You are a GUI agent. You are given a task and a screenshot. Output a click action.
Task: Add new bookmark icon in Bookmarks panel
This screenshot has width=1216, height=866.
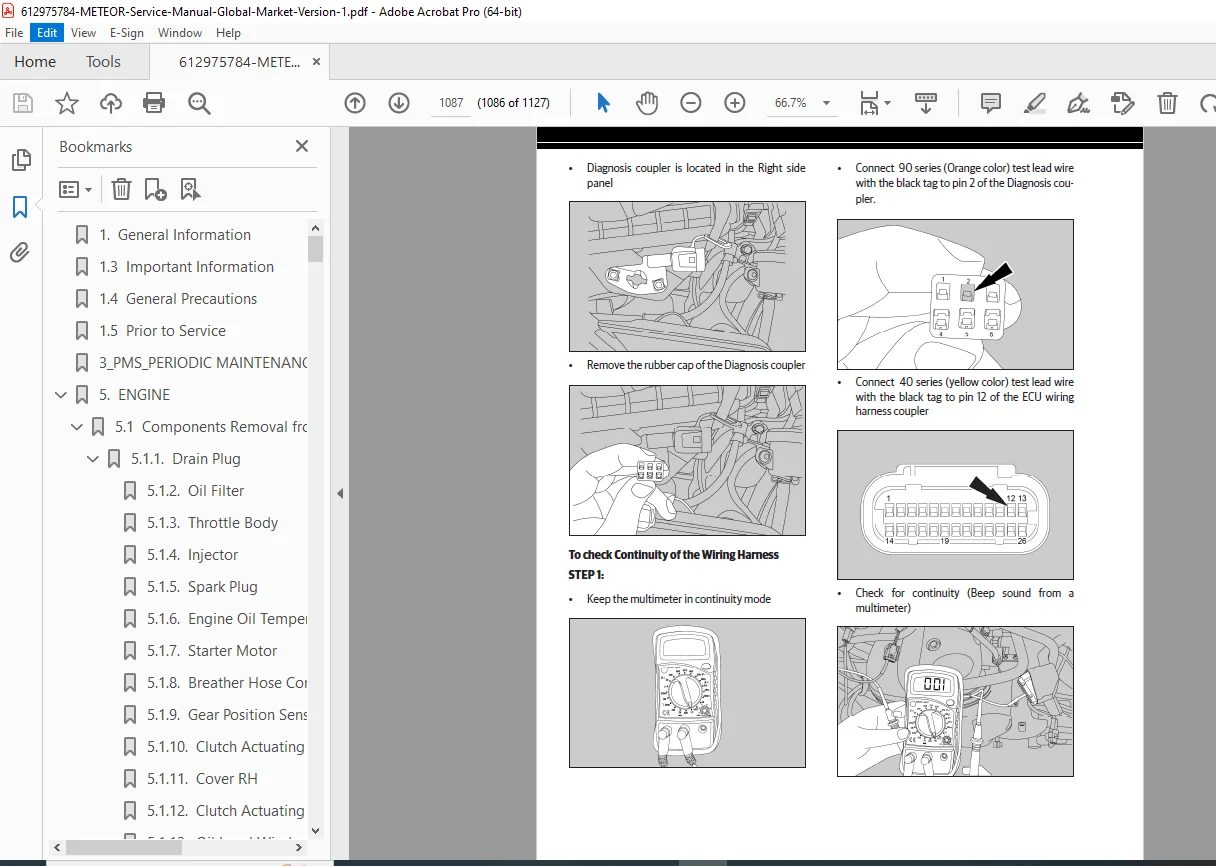(x=155, y=189)
